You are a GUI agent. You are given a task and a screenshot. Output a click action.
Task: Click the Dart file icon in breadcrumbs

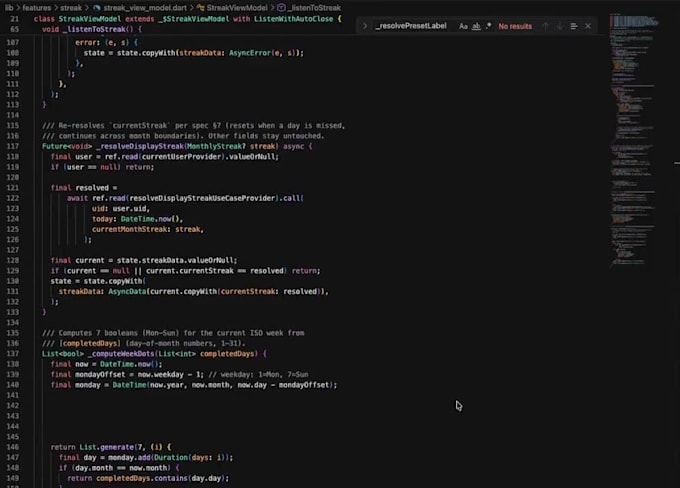point(97,8)
